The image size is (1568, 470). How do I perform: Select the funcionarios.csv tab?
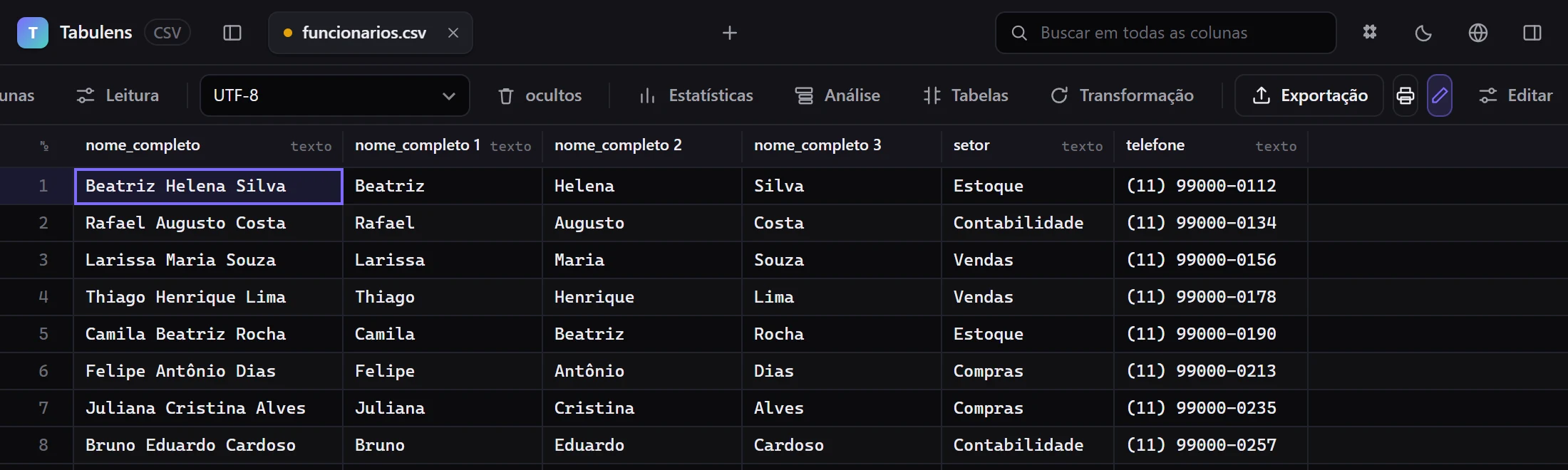pyautogui.click(x=364, y=33)
